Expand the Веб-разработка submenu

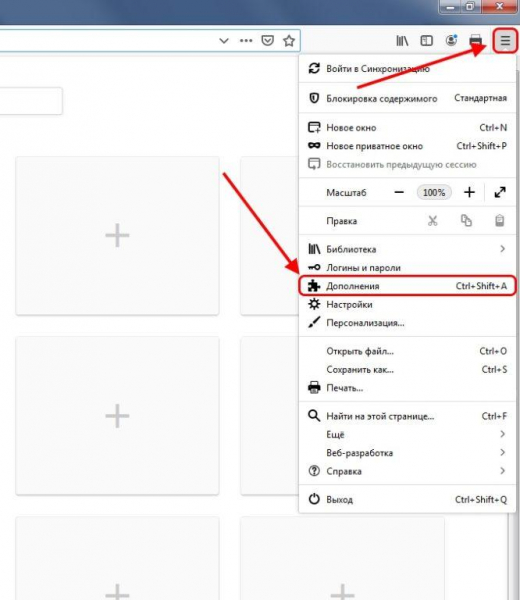tap(408, 453)
